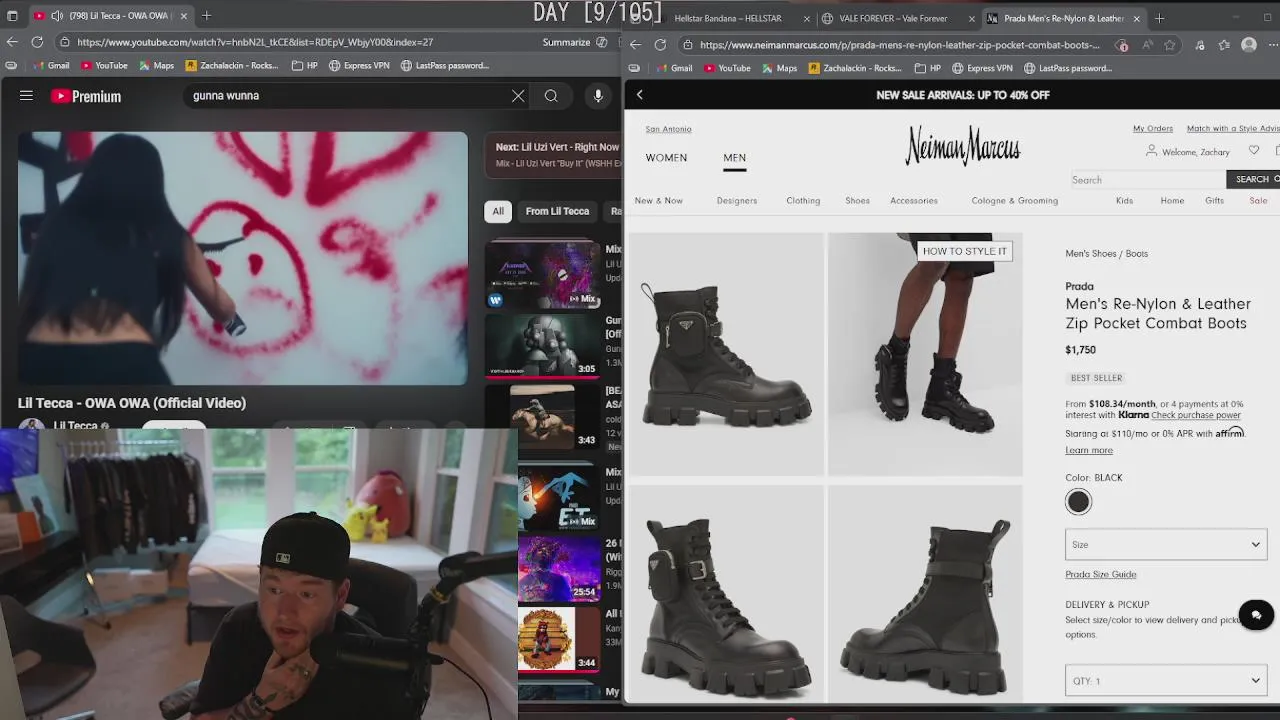Viewport: 1280px width, 720px height.
Task: Open Maps bookmark in YouTube window
Action: (x=156, y=66)
